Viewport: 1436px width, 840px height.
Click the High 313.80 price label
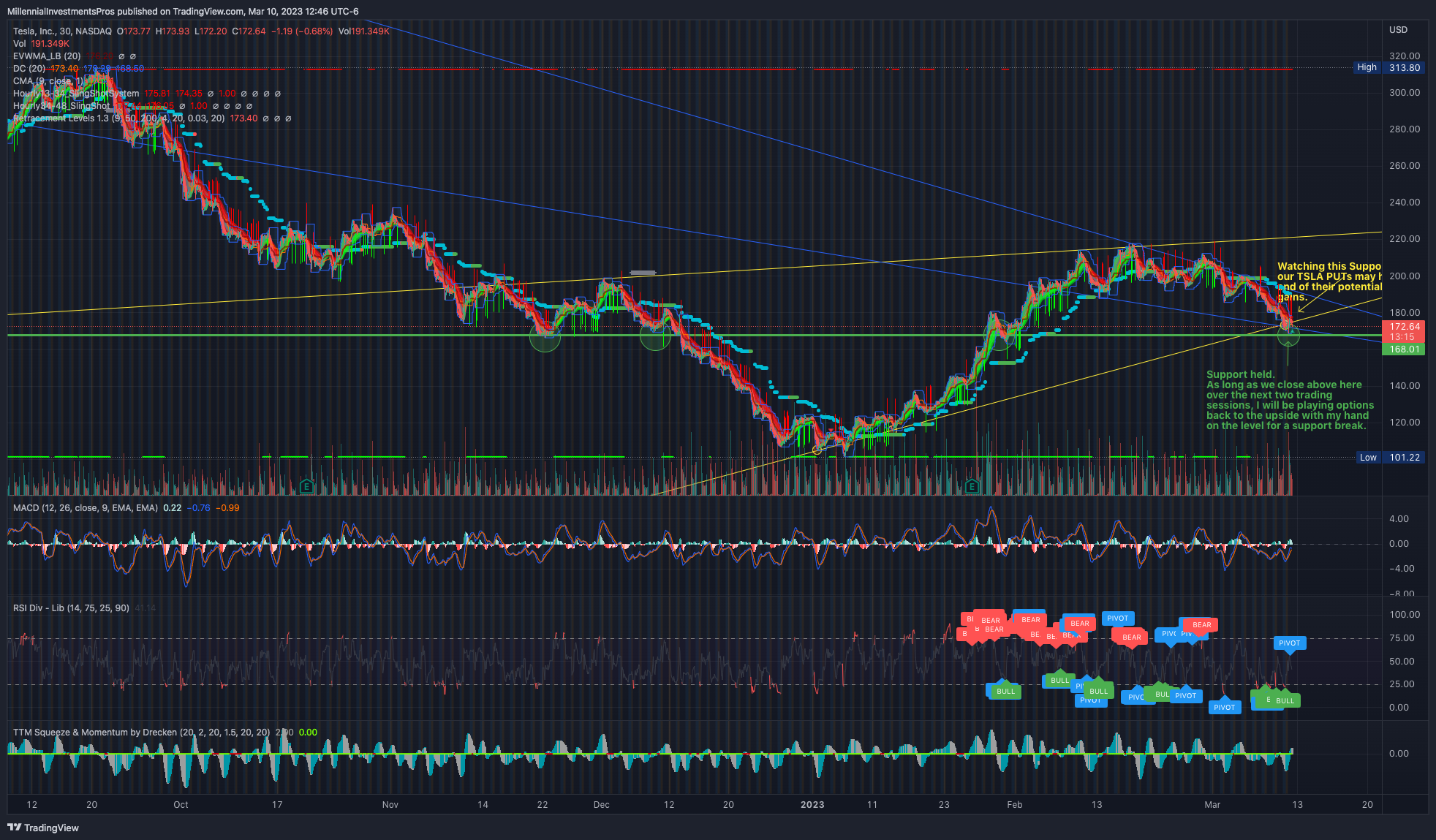(1388, 67)
